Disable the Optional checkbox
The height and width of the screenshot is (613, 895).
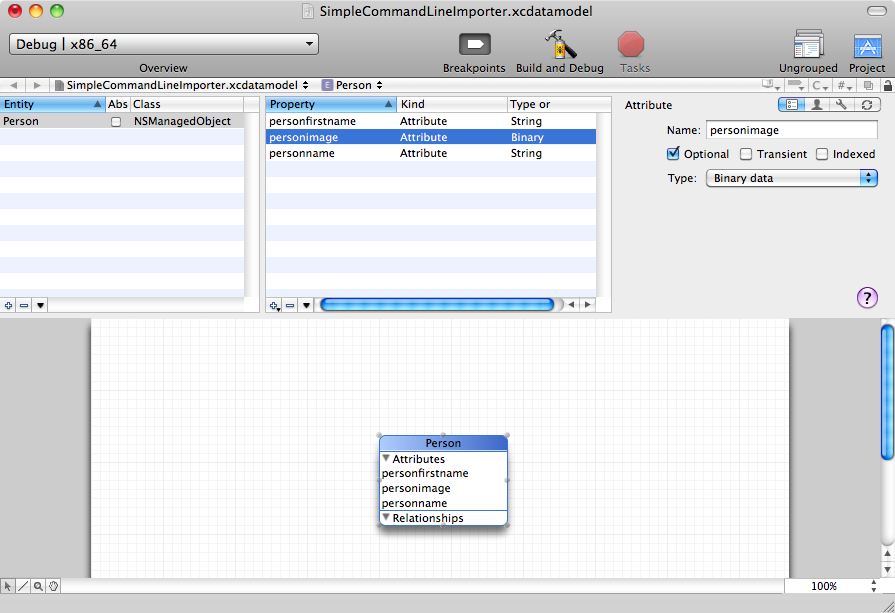click(x=673, y=154)
